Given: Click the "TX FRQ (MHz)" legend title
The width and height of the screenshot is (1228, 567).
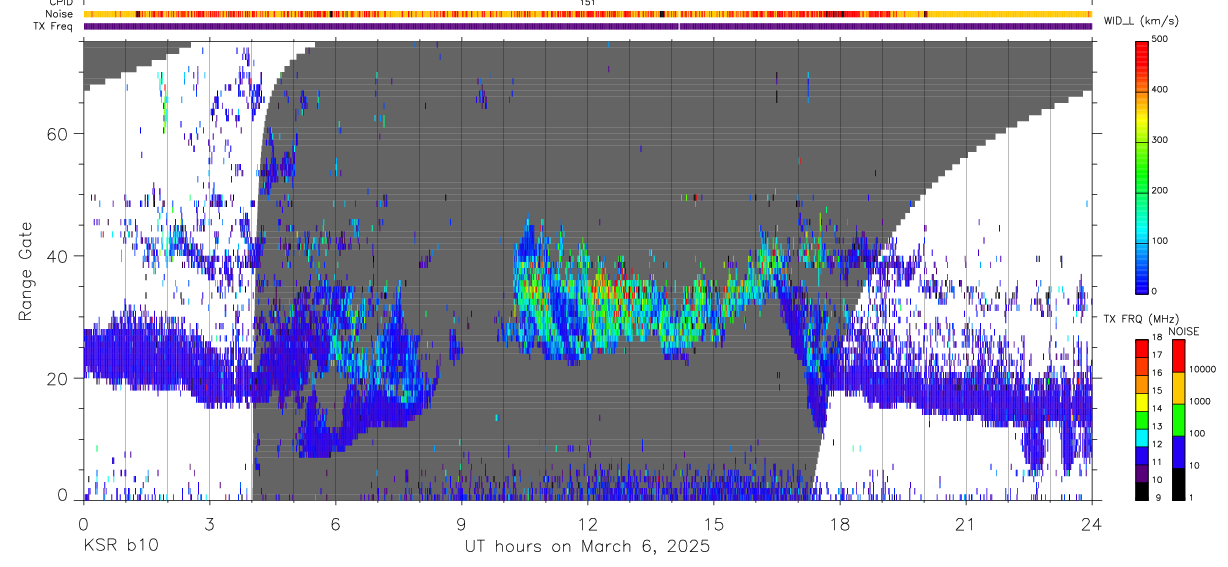Looking at the screenshot, I should click(x=1141, y=319).
